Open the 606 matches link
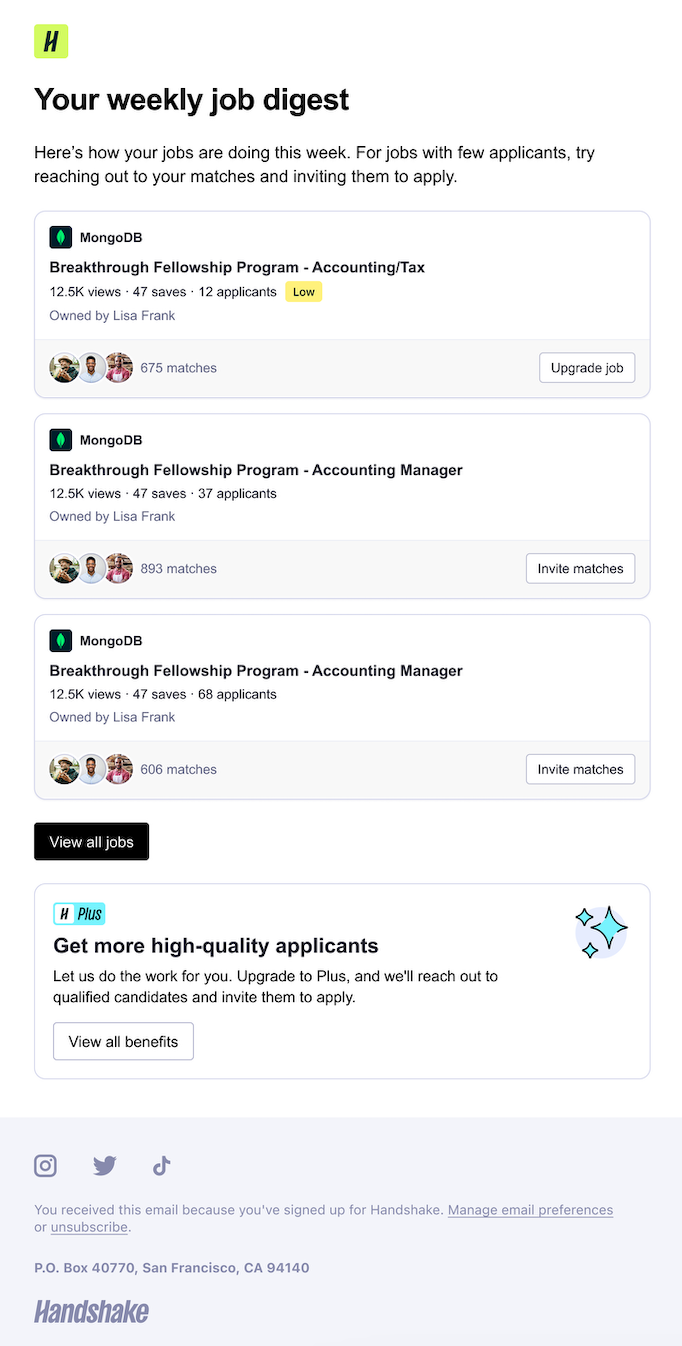This screenshot has height=1346, width=682. click(x=178, y=769)
